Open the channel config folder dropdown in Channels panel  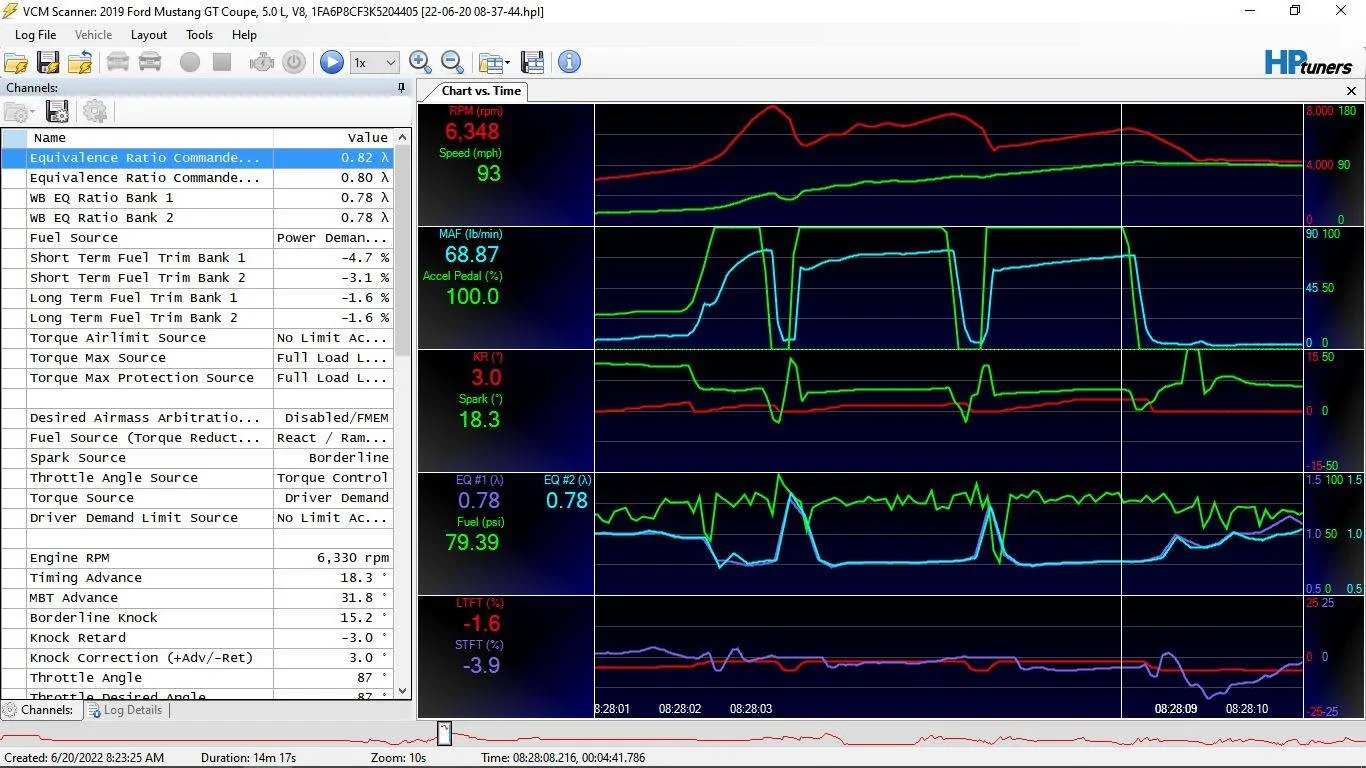click(20, 111)
